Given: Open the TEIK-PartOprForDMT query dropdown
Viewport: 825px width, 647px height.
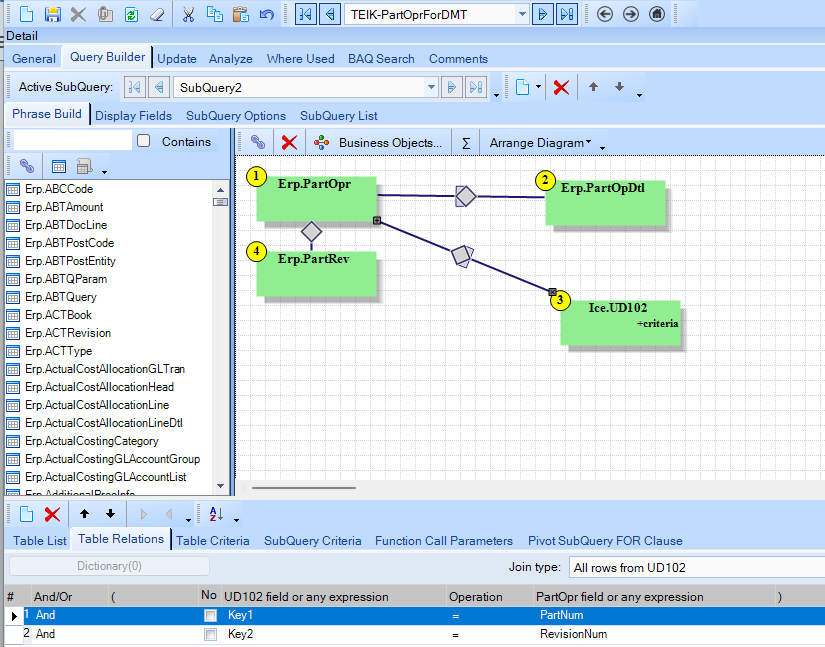Looking at the screenshot, I should click(521, 14).
